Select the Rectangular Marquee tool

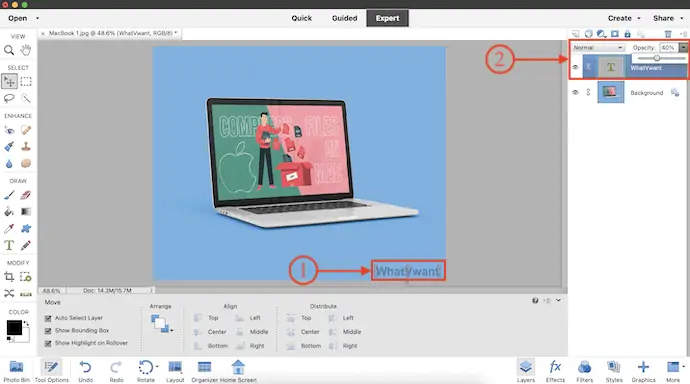click(26, 81)
